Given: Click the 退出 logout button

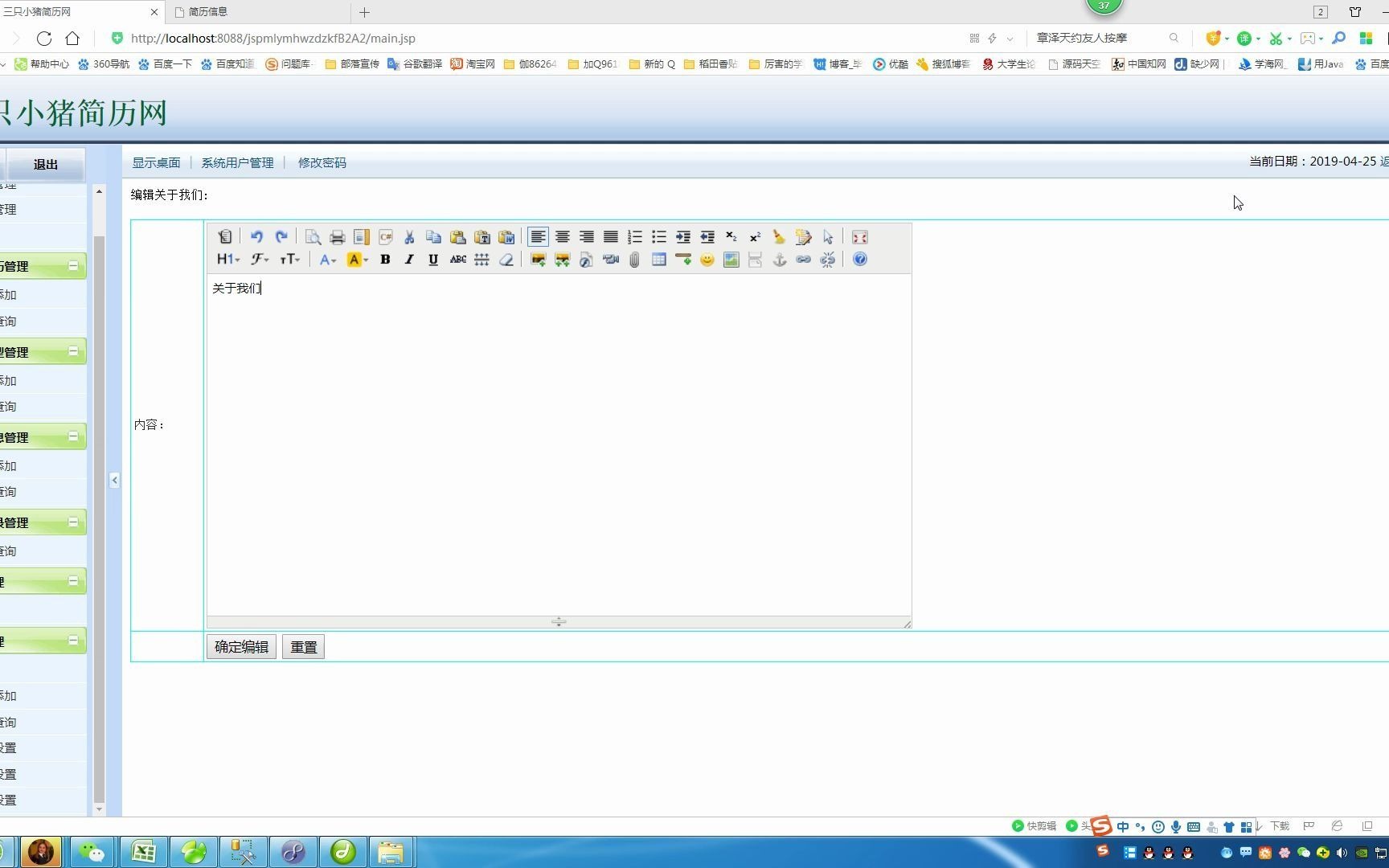Looking at the screenshot, I should point(45,164).
